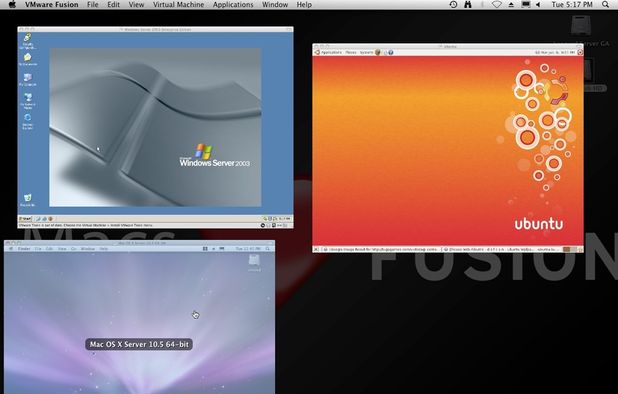Click the Start button in Windows VM
The width and height of the screenshot is (618, 394).
point(25,219)
